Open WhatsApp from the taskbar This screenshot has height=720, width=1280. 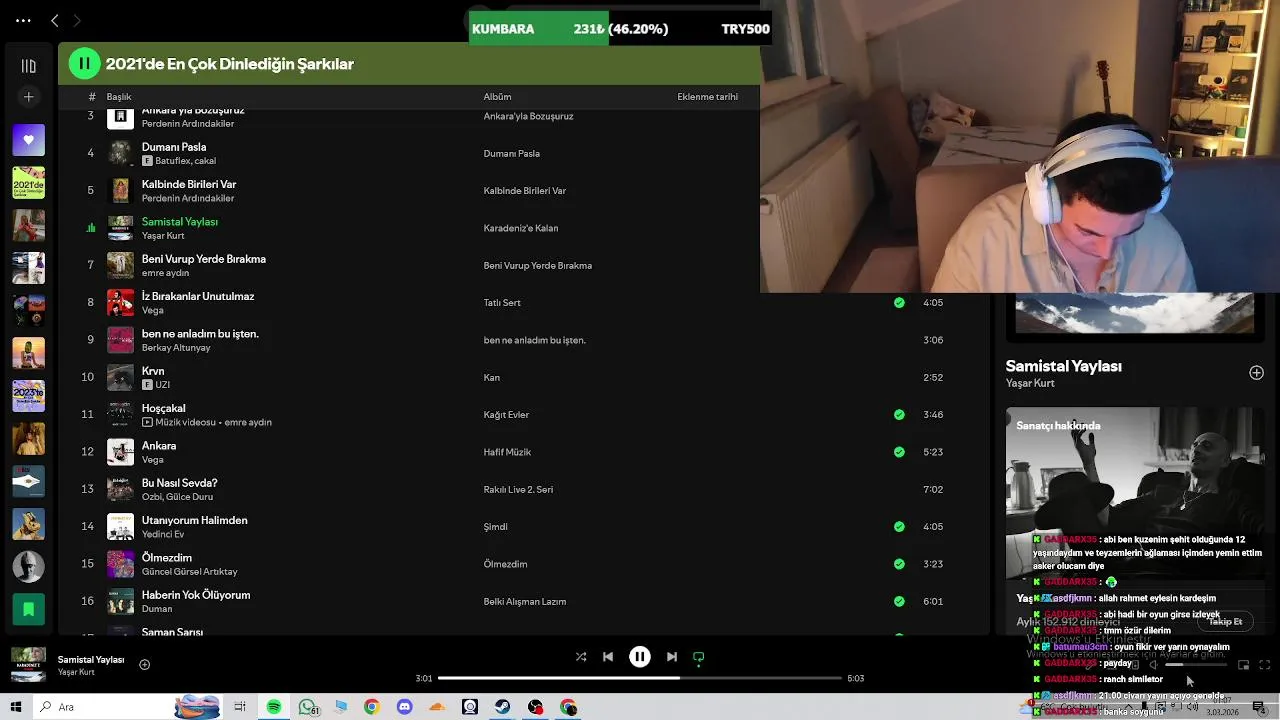coord(307,707)
